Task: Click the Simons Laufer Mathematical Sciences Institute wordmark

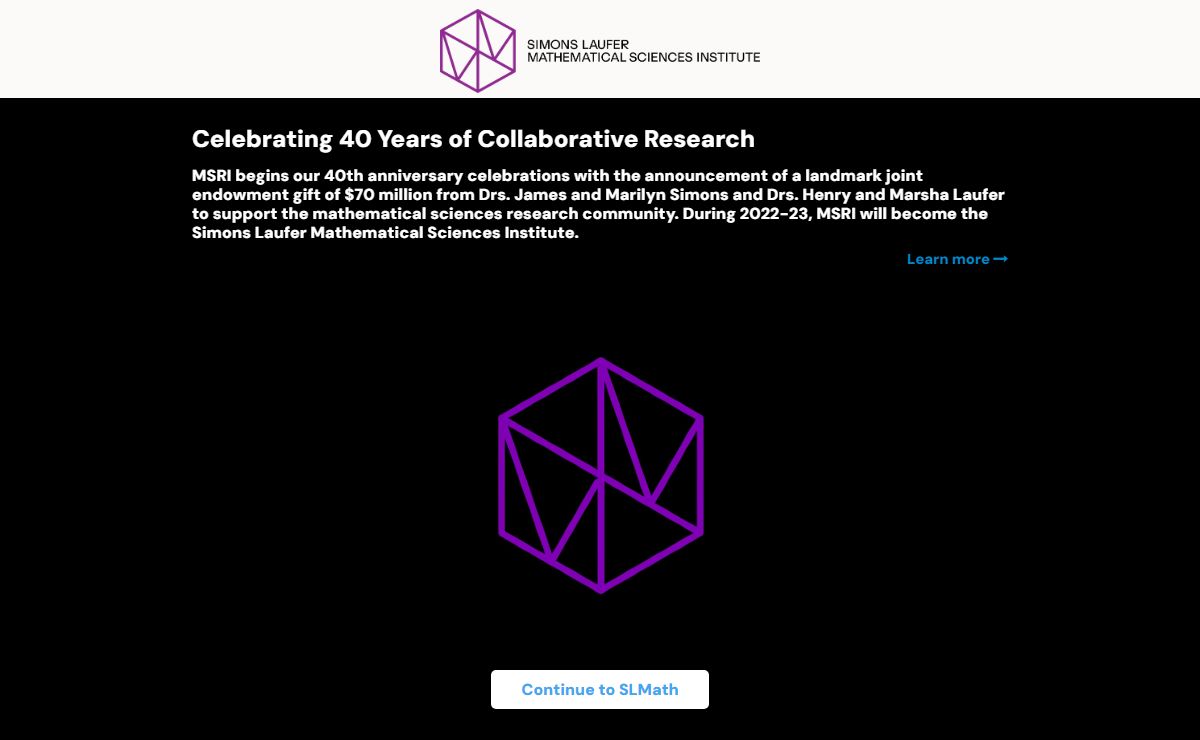Action: pos(643,50)
